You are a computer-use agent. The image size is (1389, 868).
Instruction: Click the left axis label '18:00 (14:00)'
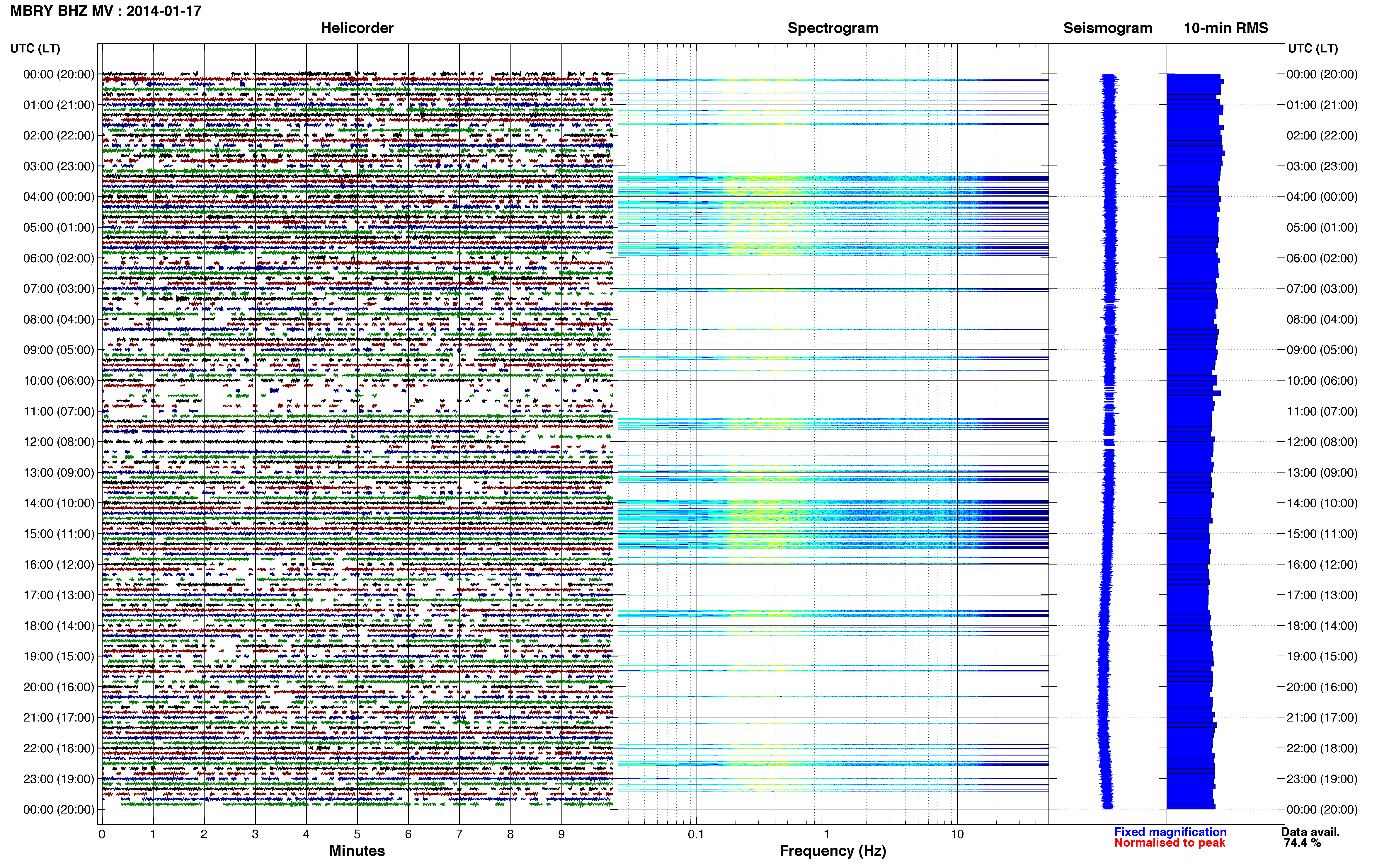click(x=59, y=626)
